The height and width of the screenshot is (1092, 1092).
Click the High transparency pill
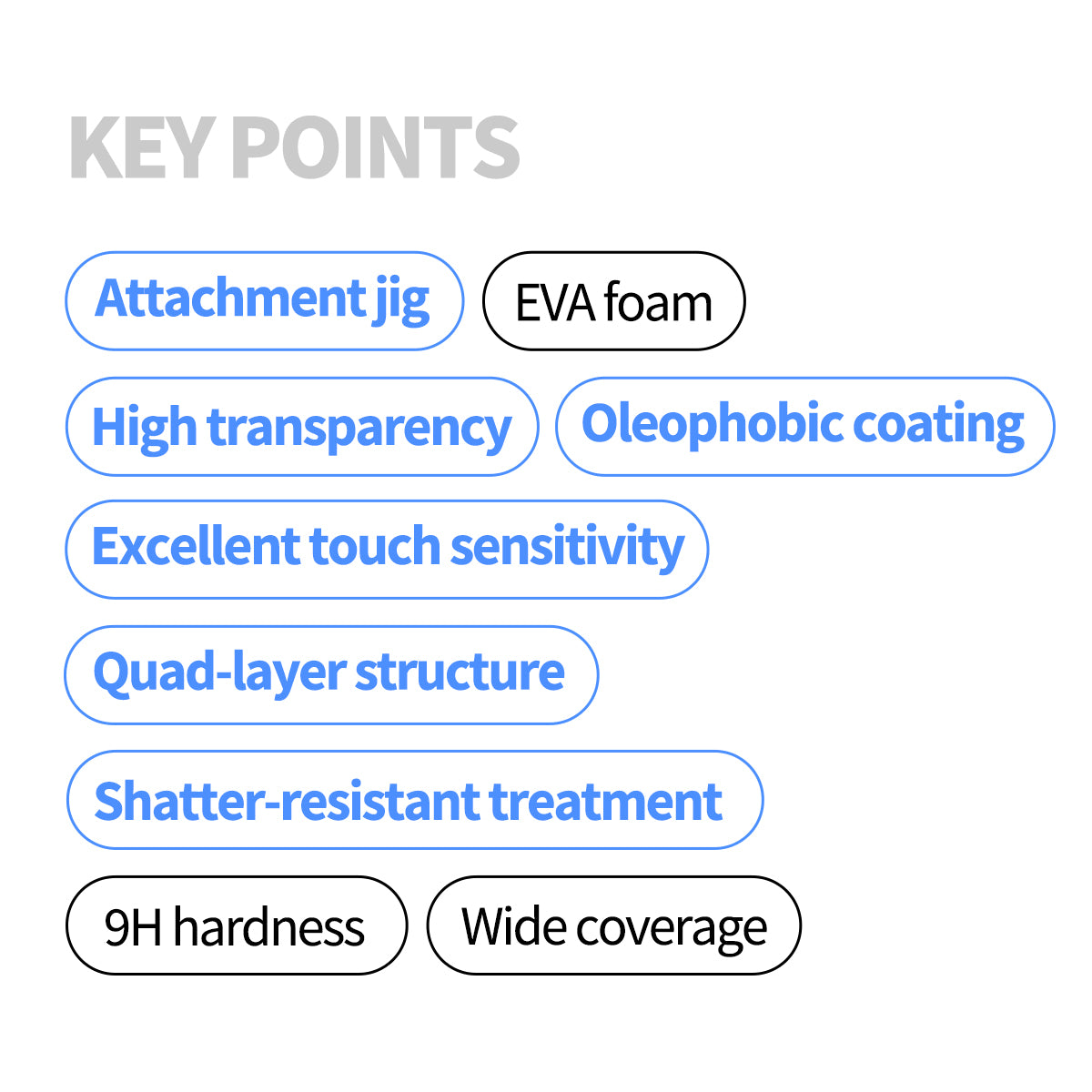(x=302, y=427)
